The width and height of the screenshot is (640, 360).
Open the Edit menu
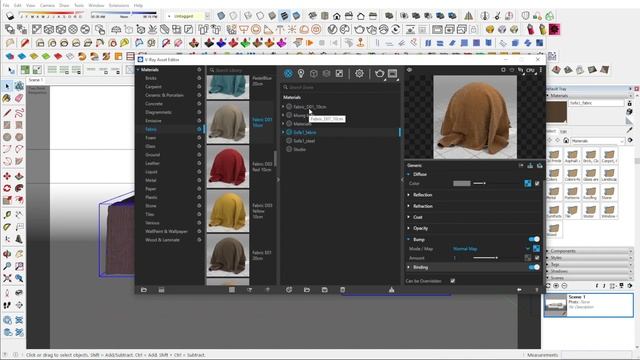(18, 5)
